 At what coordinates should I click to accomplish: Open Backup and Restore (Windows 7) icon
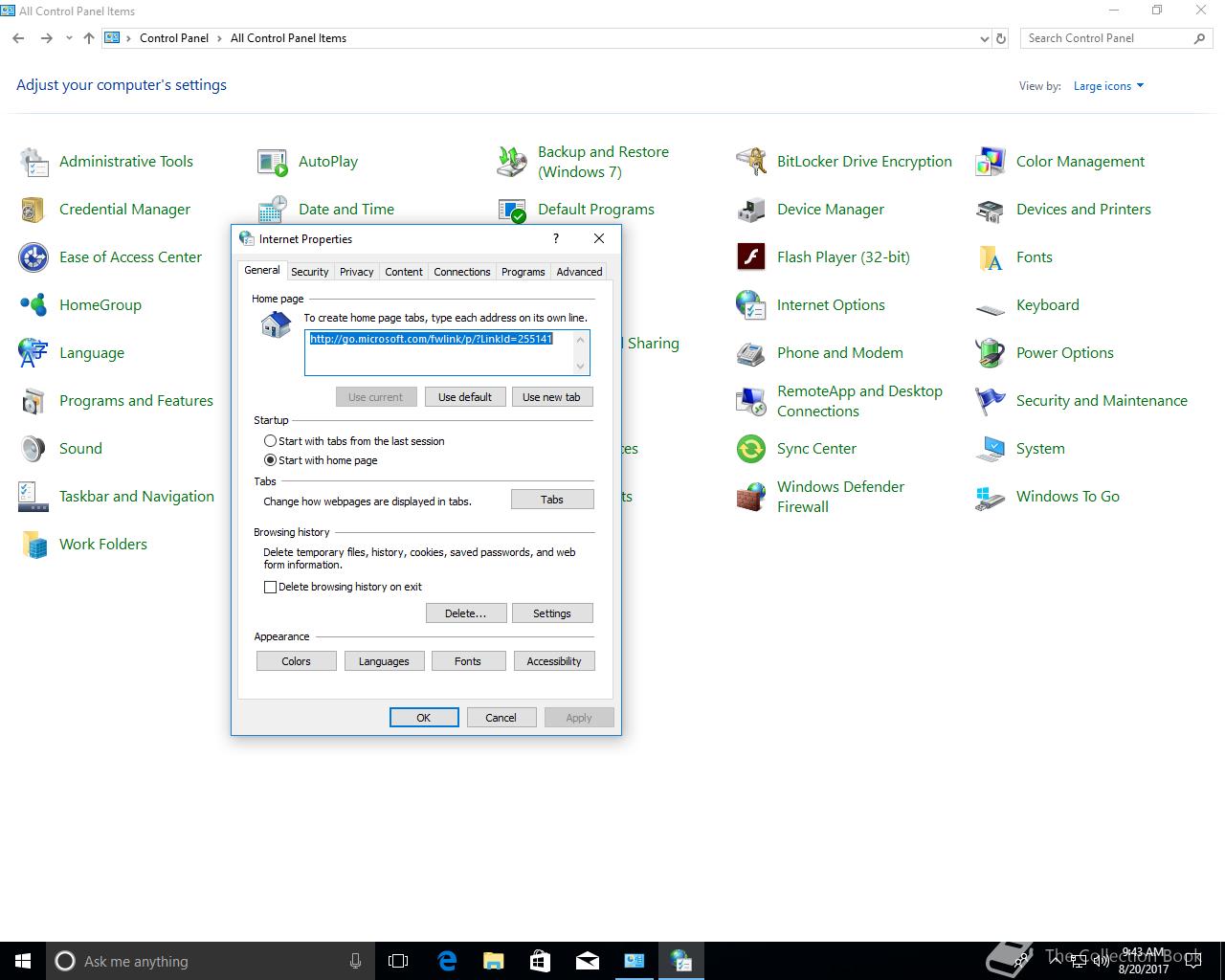[x=512, y=162]
